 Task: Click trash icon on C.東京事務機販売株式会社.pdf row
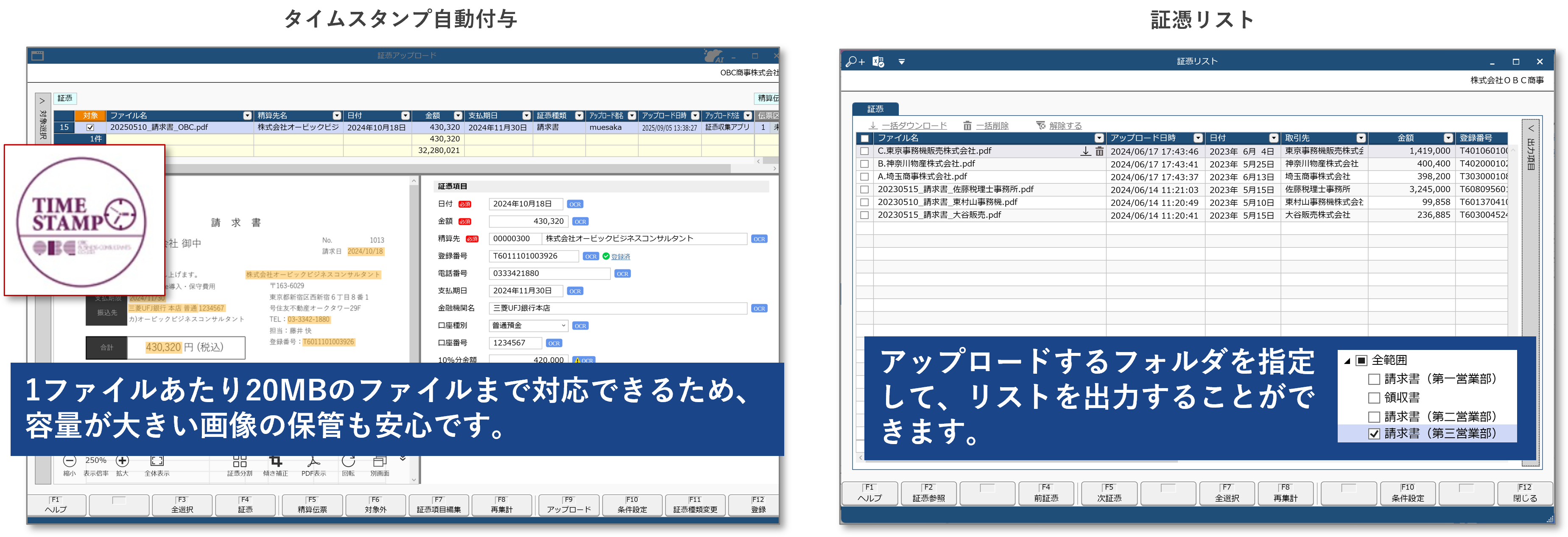[1099, 151]
